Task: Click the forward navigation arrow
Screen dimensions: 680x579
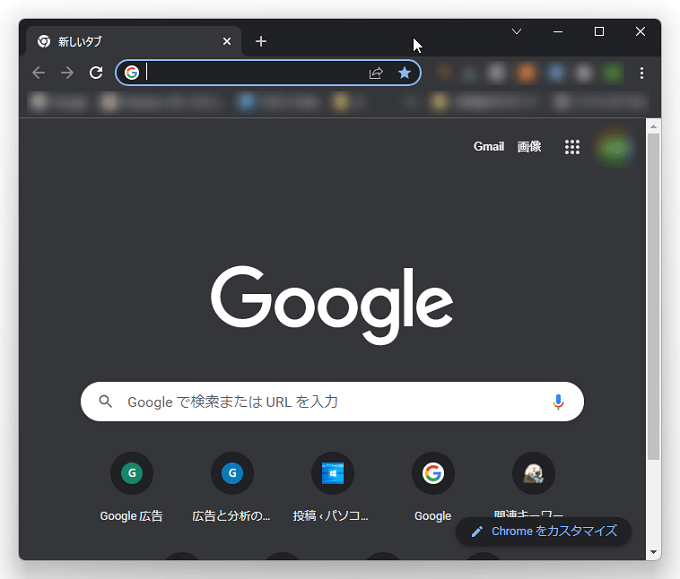Action: point(67,72)
